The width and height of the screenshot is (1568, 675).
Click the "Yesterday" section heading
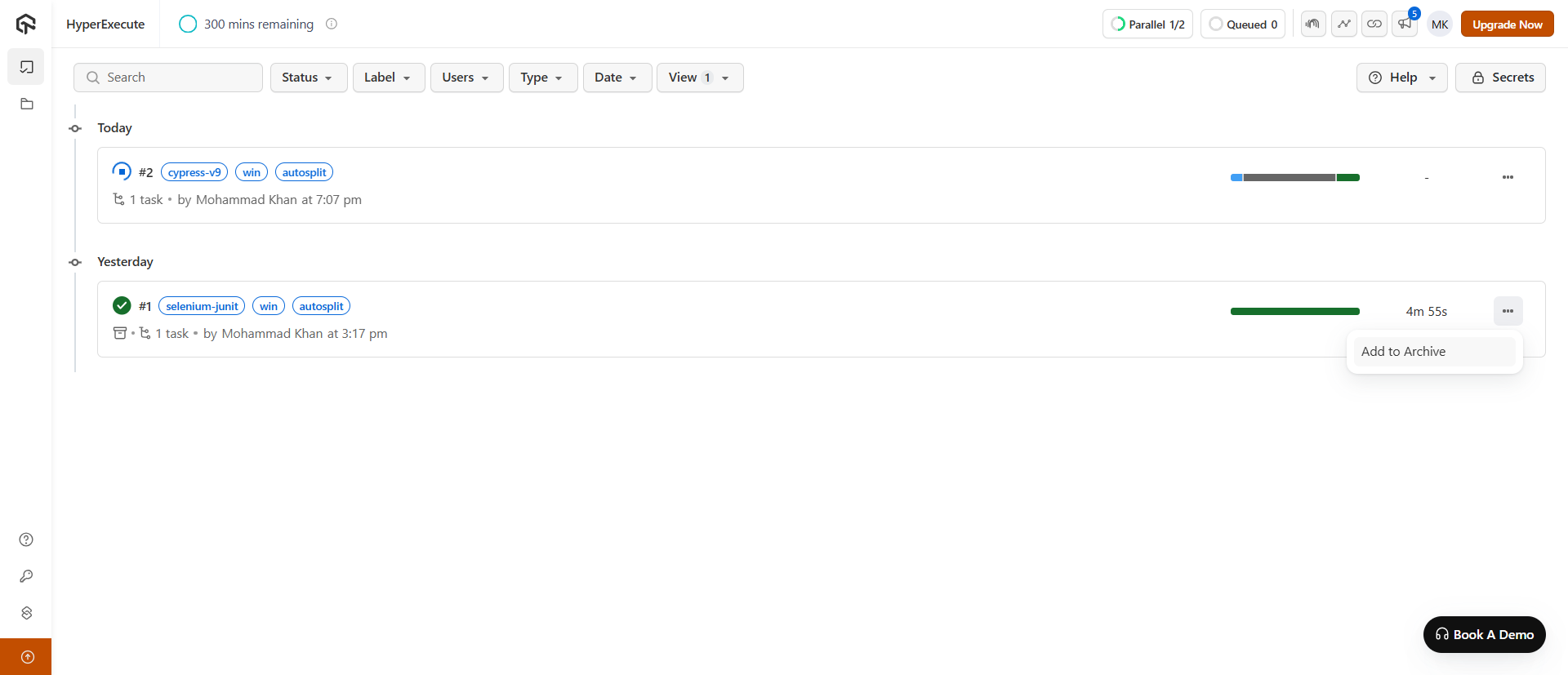(125, 262)
